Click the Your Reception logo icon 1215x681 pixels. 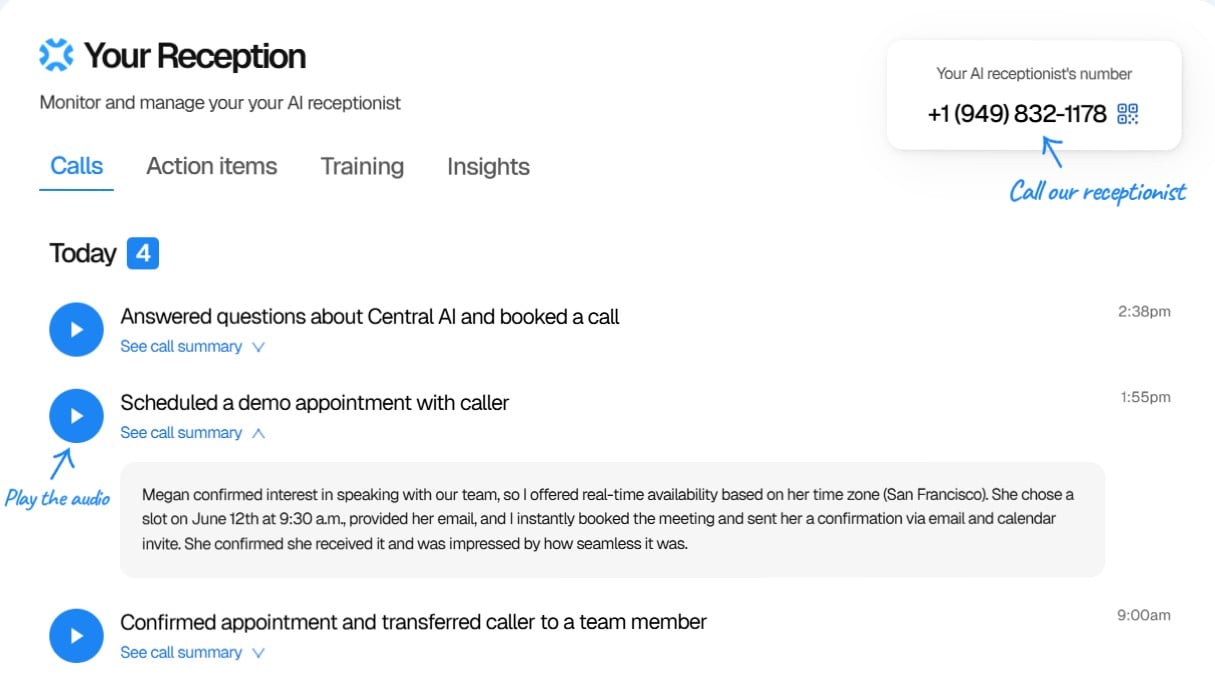click(x=56, y=55)
